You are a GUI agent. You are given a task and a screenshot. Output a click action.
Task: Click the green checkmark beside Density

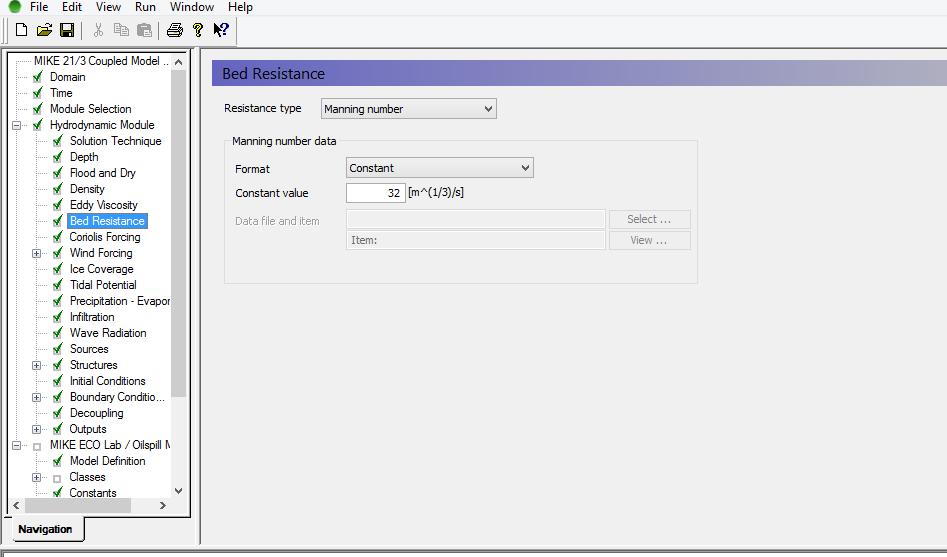[58, 188]
